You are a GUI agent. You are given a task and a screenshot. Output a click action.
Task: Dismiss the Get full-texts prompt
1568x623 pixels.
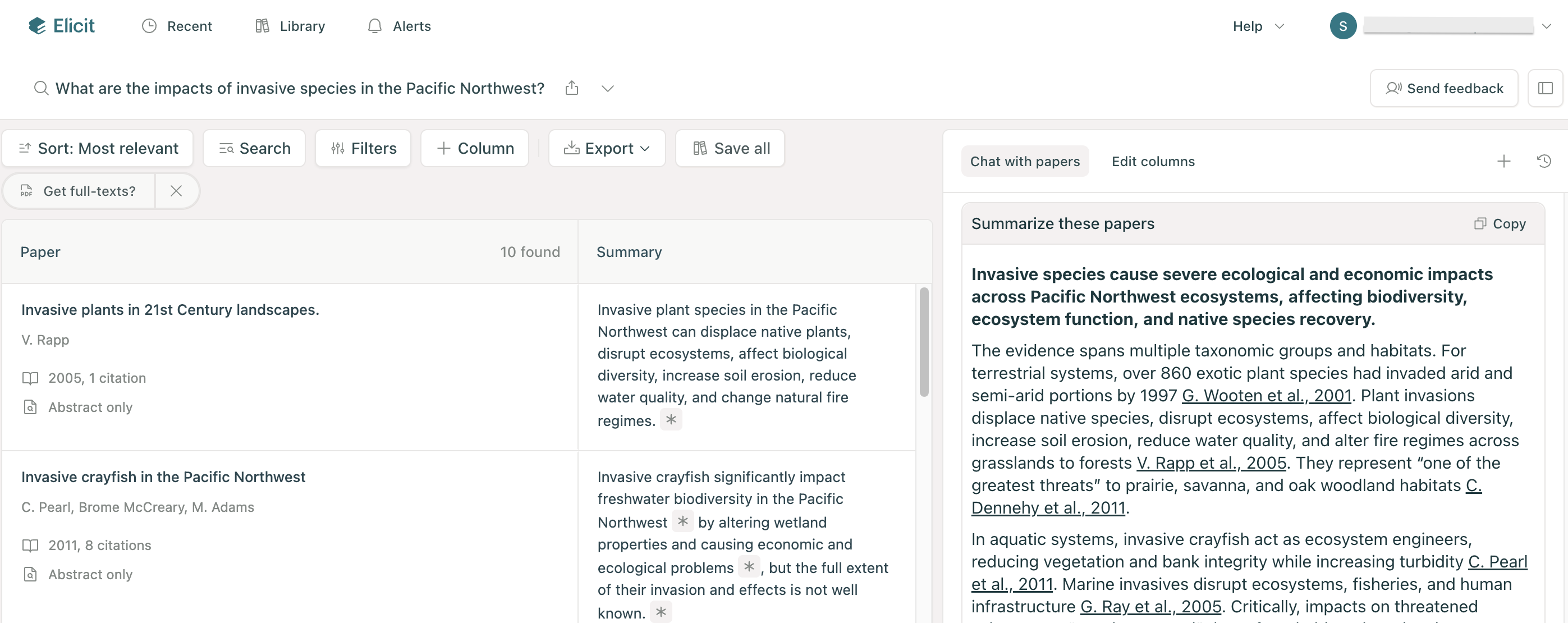(176, 191)
